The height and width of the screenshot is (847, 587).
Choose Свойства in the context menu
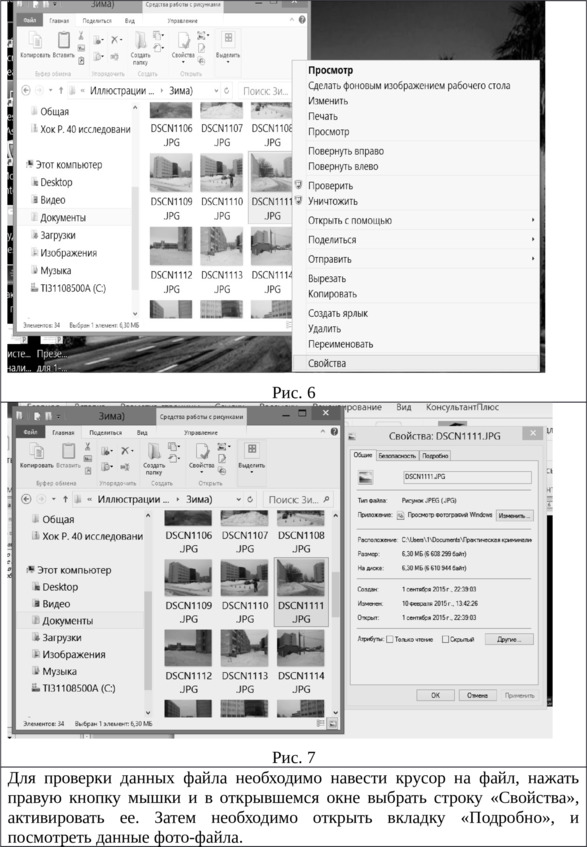327,364
